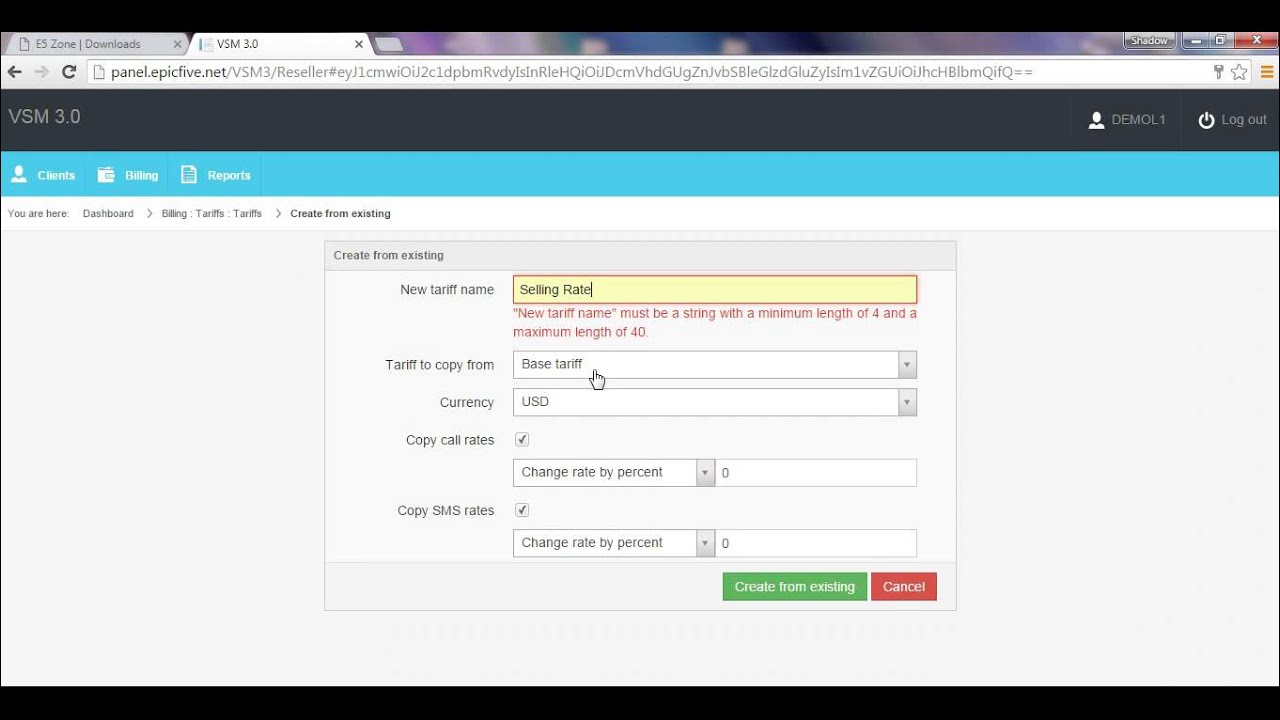Viewport: 1280px width, 720px height.
Task: Click the tariff name validation error message
Action: click(x=715, y=323)
